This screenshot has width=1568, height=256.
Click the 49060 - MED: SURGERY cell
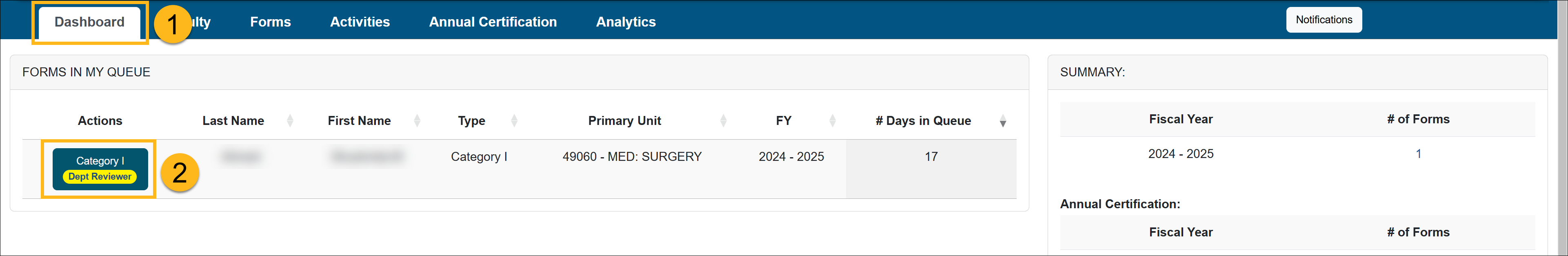[632, 157]
